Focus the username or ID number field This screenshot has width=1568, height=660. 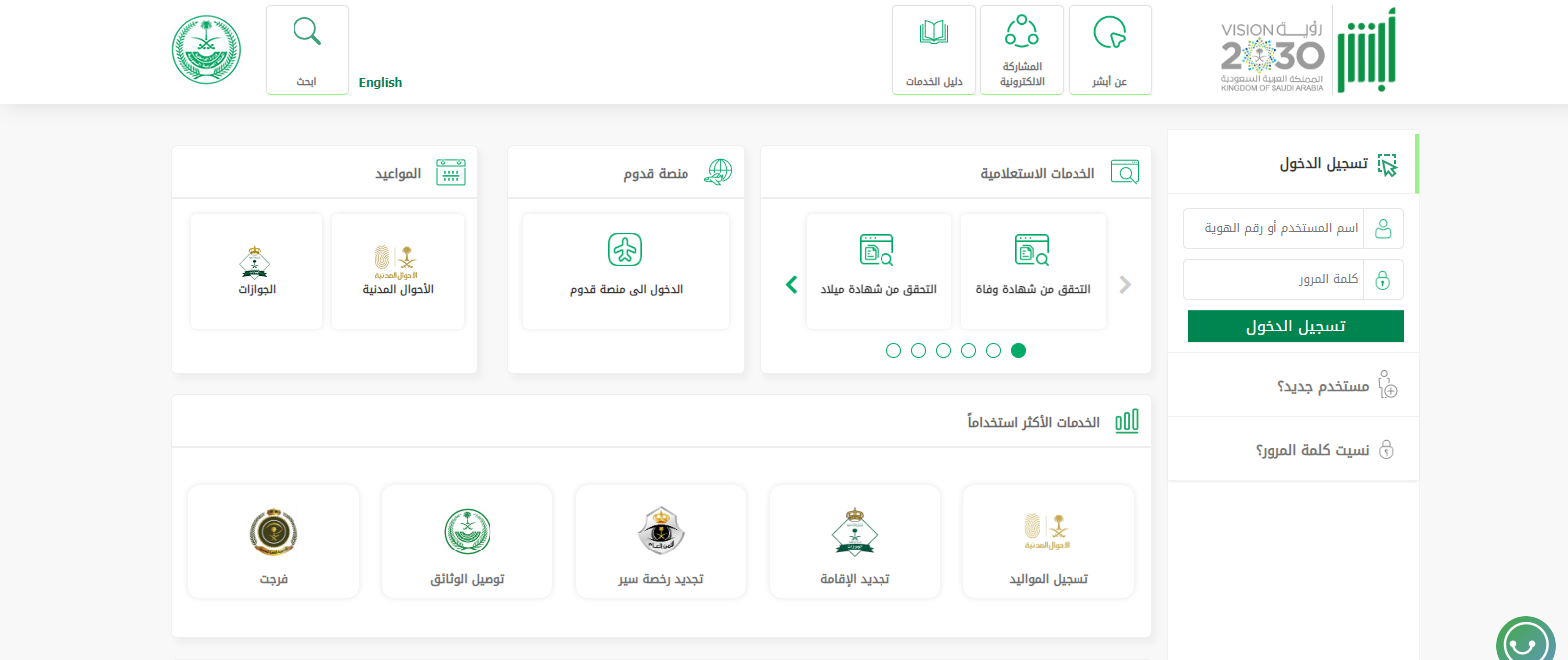[1274, 228]
